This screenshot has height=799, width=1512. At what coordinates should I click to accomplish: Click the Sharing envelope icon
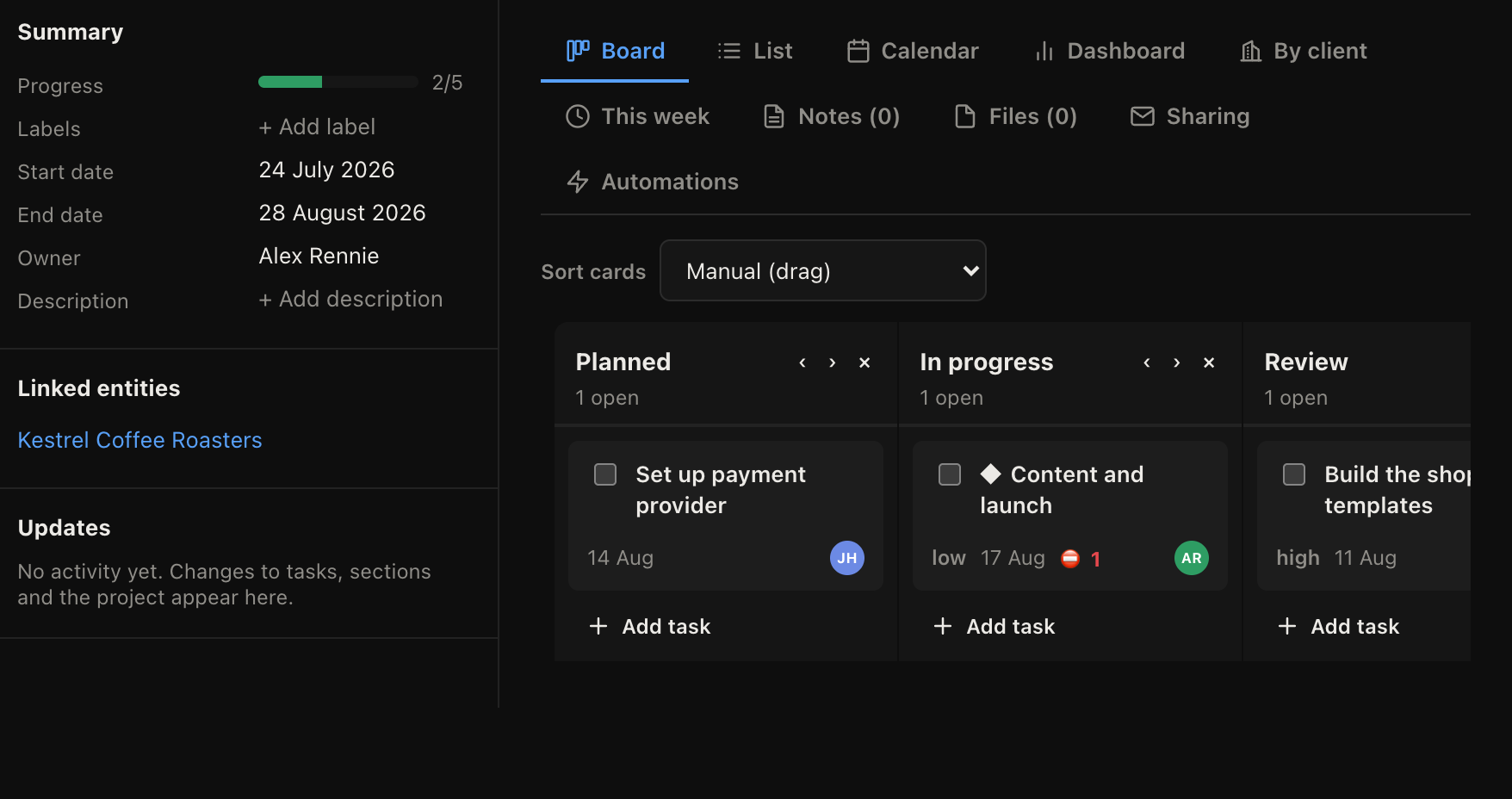(x=1143, y=116)
